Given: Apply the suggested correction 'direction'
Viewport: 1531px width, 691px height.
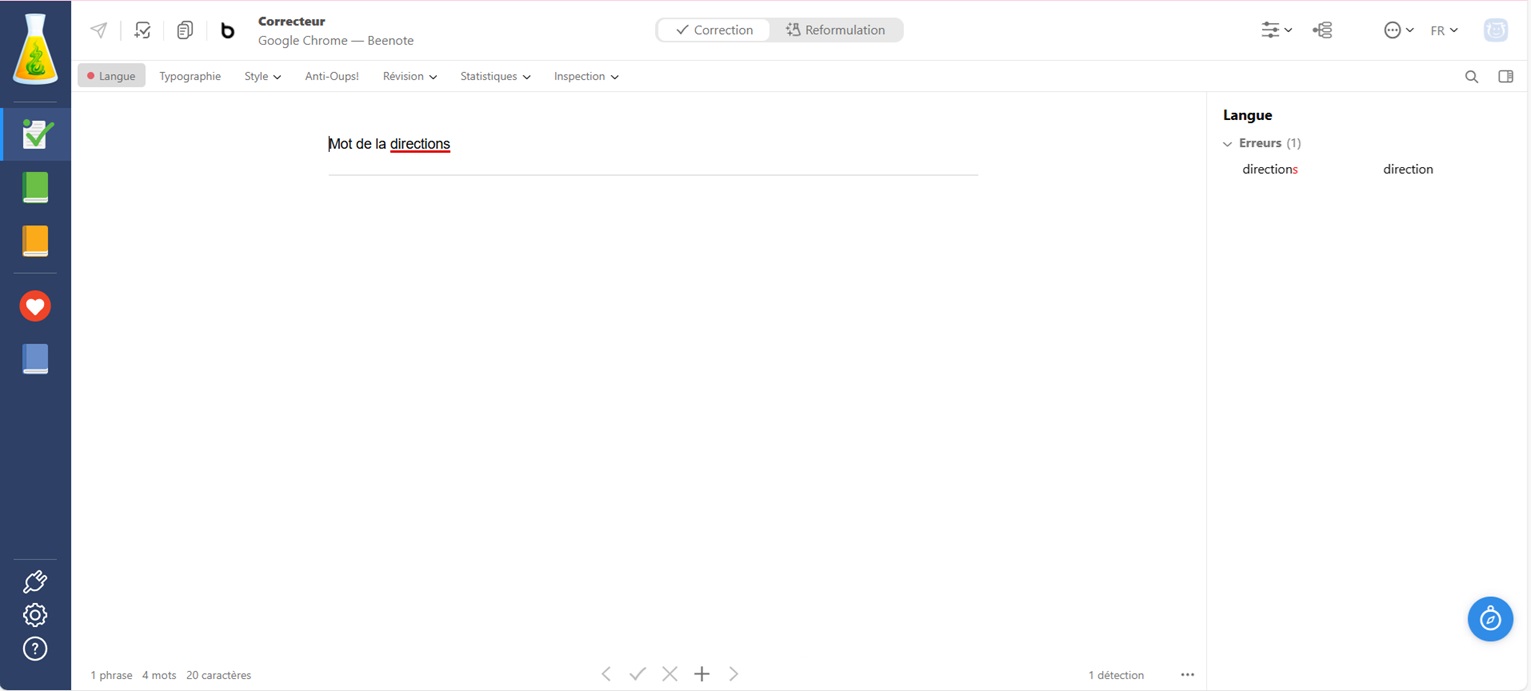Looking at the screenshot, I should point(1407,169).
